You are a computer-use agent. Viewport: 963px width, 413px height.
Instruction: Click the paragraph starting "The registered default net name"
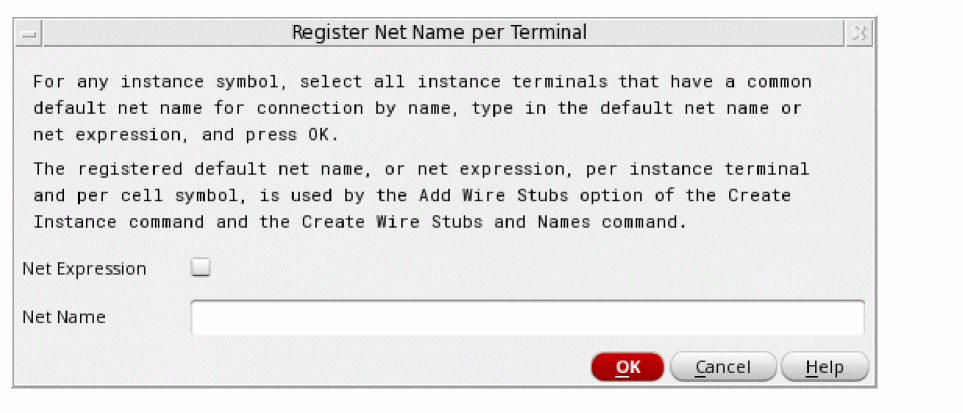(420, 195)
